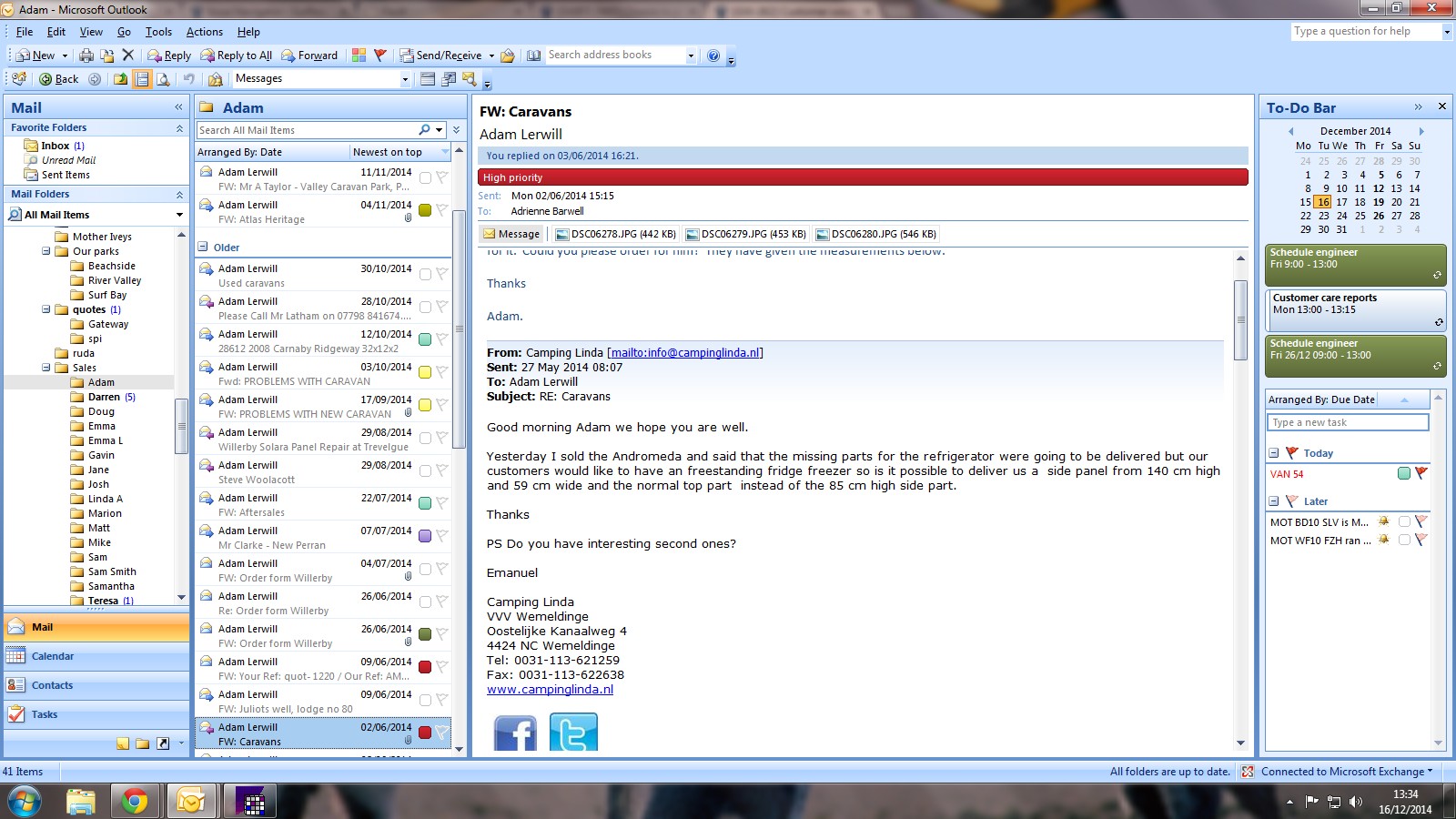Open the Categorize color squares icon

pos(359,56)
